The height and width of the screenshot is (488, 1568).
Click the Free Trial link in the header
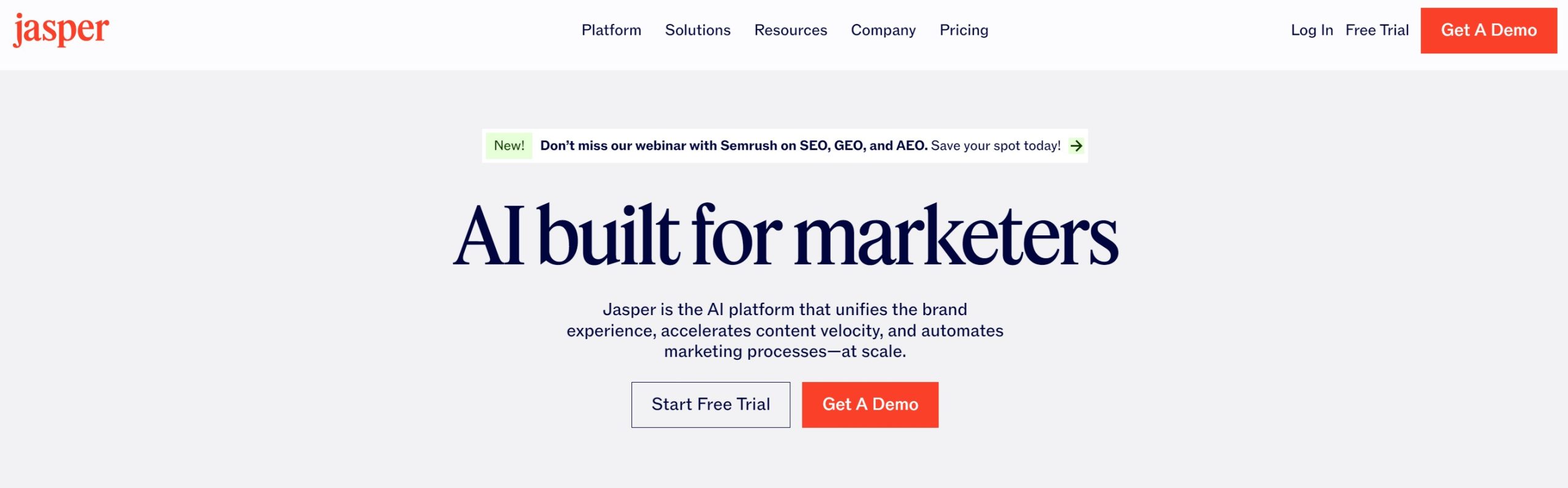[x=1377, y=30]
